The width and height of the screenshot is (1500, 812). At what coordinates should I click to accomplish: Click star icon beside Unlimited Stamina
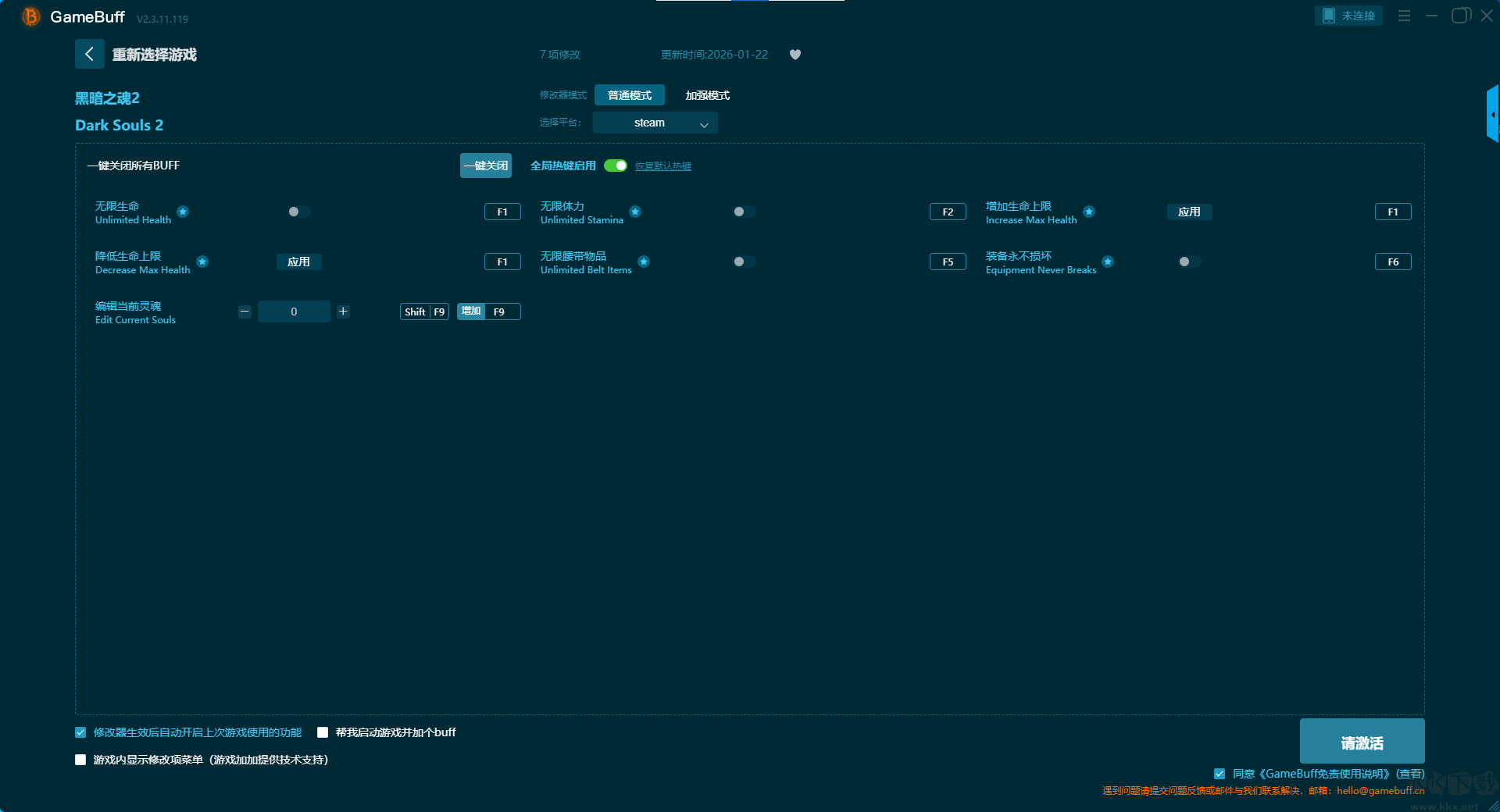click(x=635, y=212)
